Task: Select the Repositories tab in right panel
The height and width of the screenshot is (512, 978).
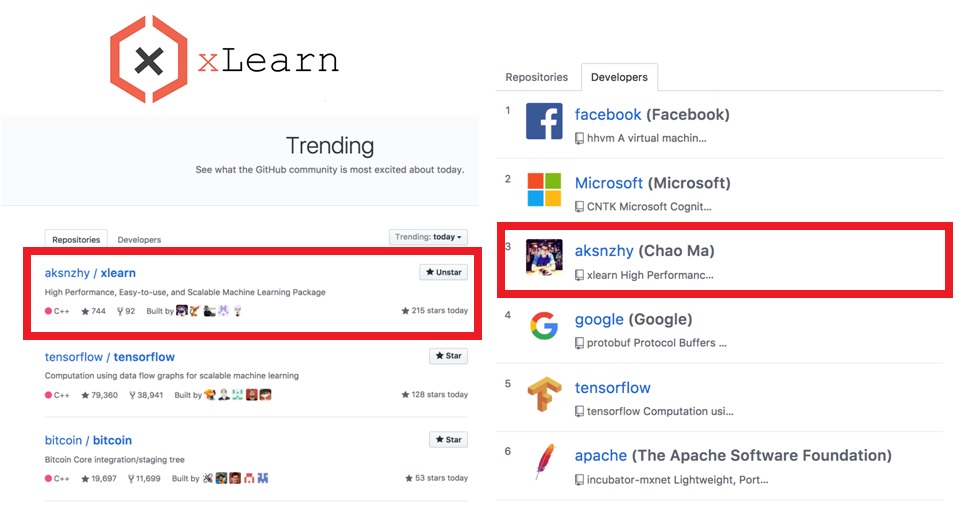Action: point(536,77)
